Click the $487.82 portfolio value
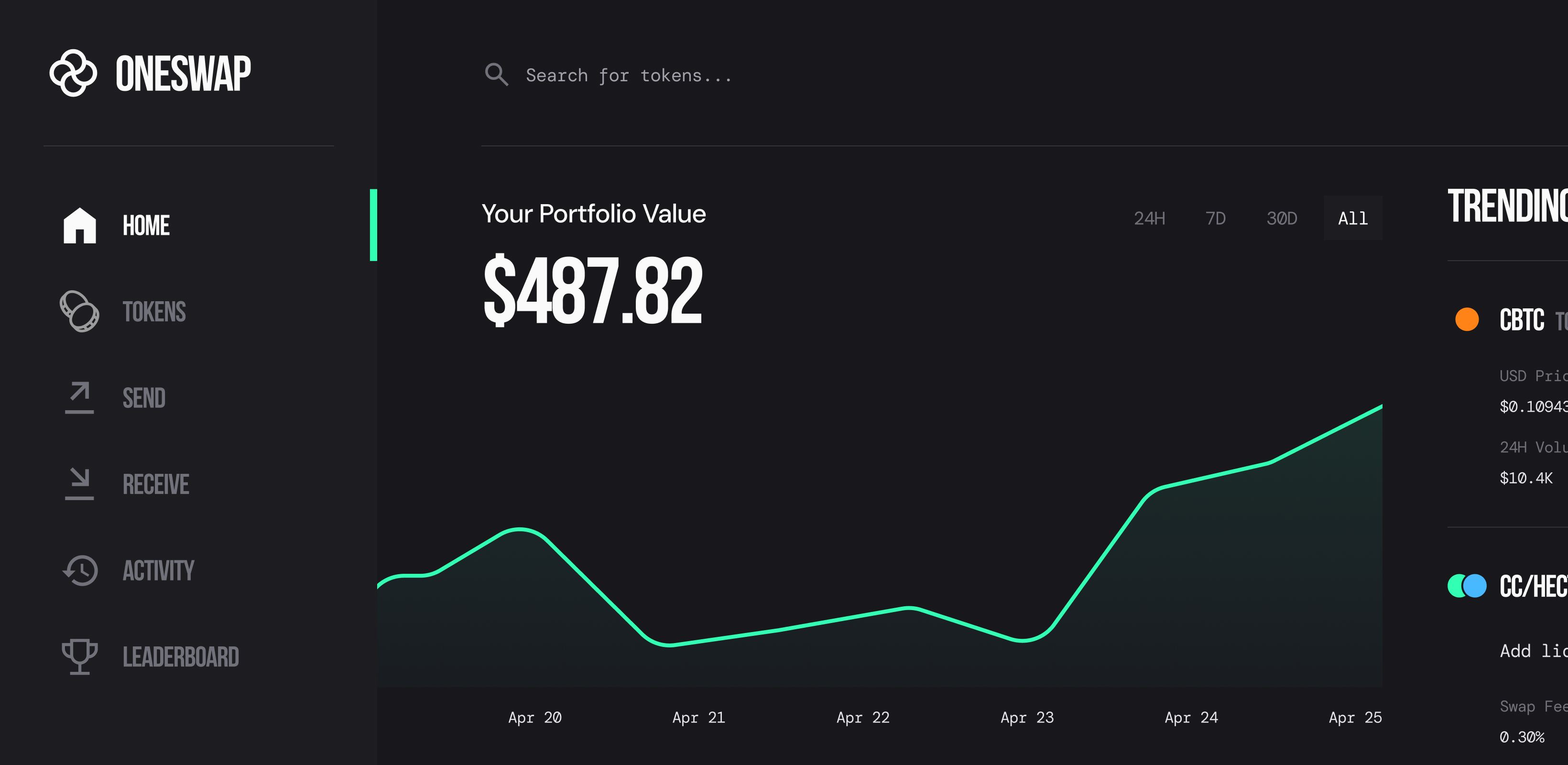The image size is (1568, 765). [593, 290]
